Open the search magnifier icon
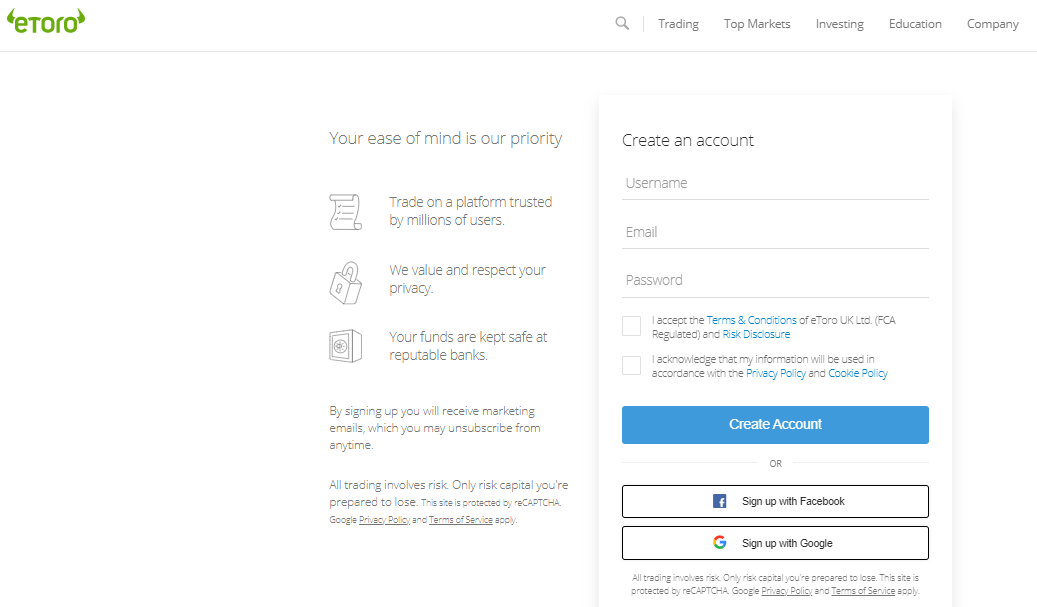This screenshot has height=607, width=1037. pyautogui.click(x=622, y=24)
